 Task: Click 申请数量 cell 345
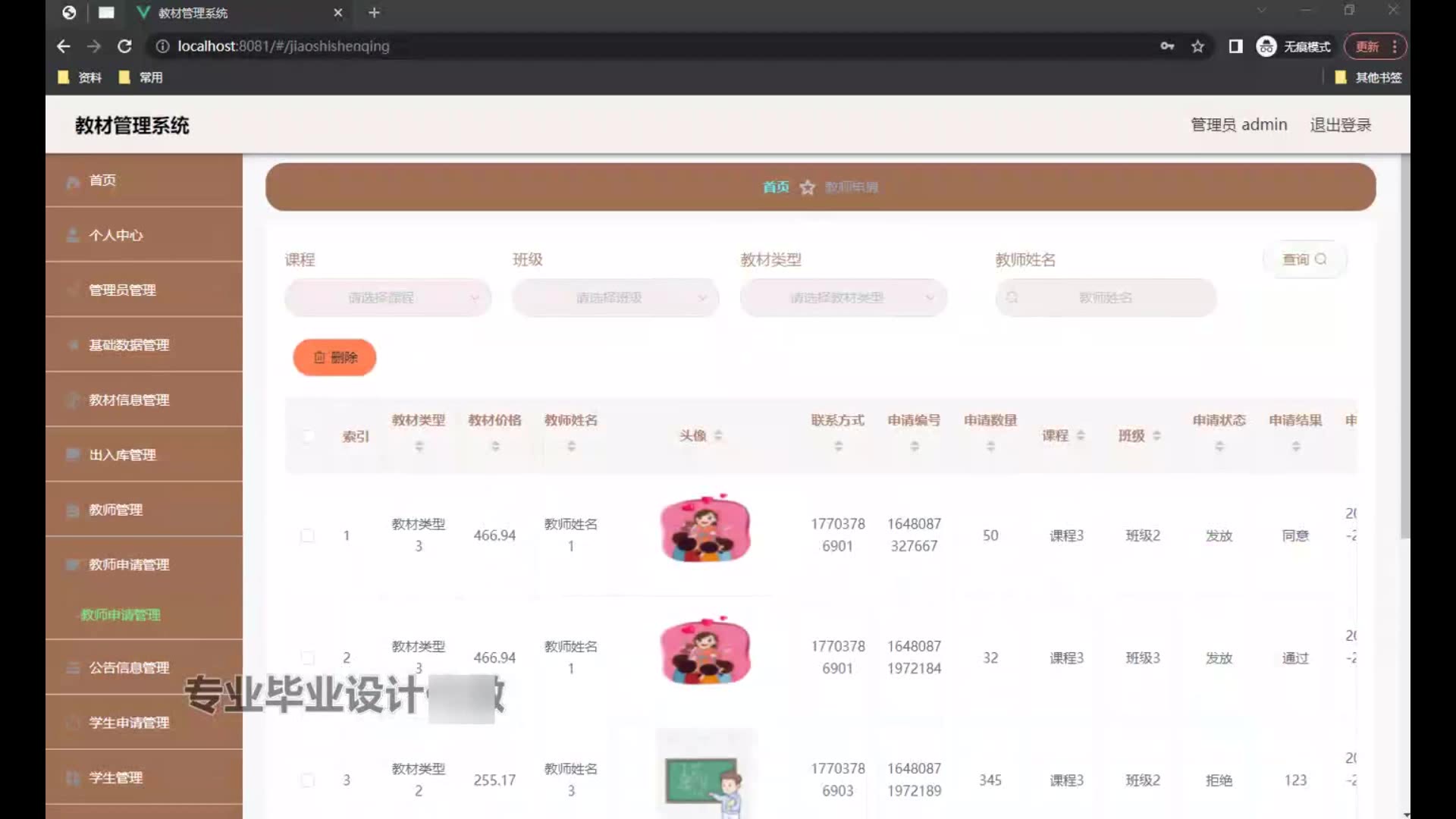click(x=990, y=780)
